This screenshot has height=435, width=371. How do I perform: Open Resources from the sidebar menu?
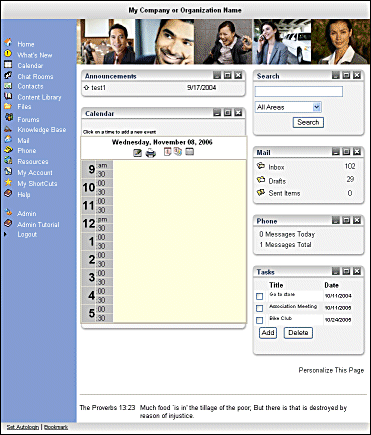33,161
